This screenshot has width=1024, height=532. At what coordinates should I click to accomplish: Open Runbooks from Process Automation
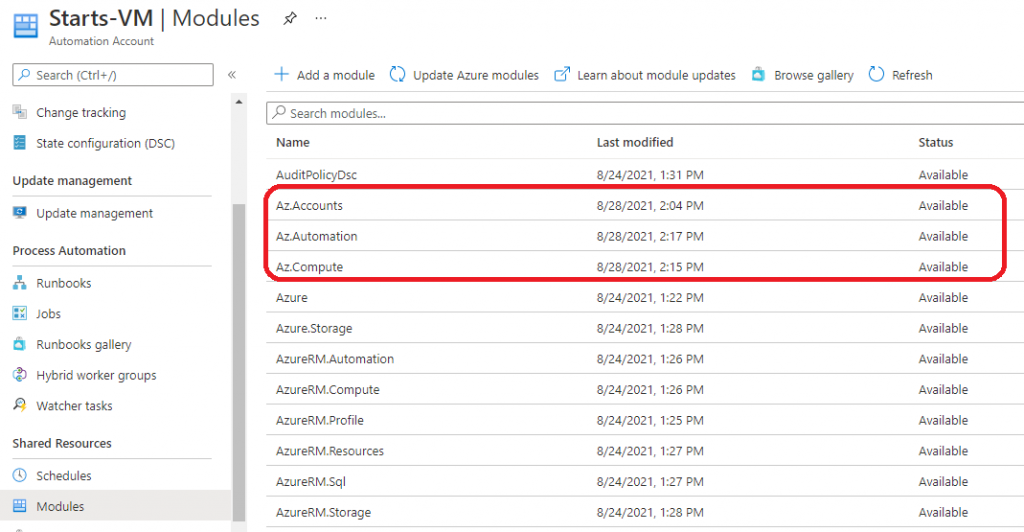click(63, 283)
